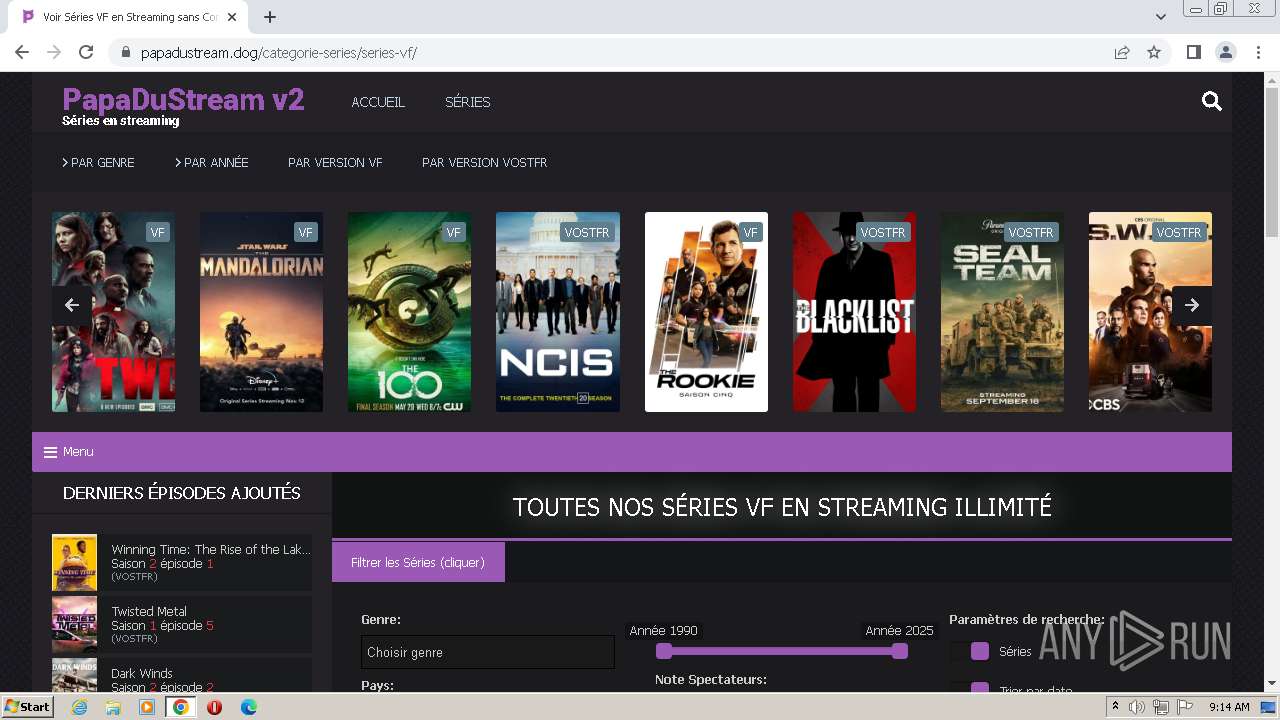This screenshot has height=720, width=1280.
Task: Open network tray icon
Action: [x=1160, y=707]
